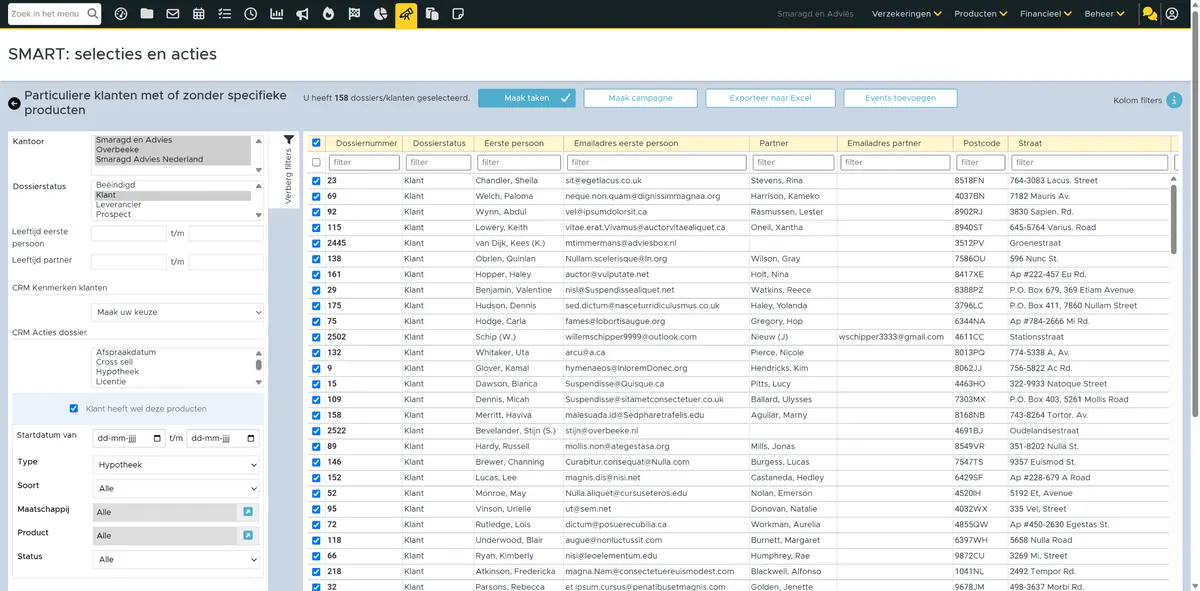Open the 'Maak uw keuze' dropdown
The image size is (1200, 591).
pyautogui.click(x=178, y=313)
